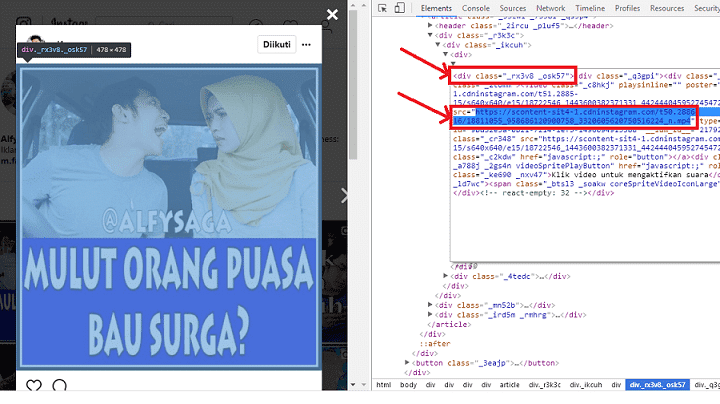Click the page scrollbar down arrow

coord(353,385)
